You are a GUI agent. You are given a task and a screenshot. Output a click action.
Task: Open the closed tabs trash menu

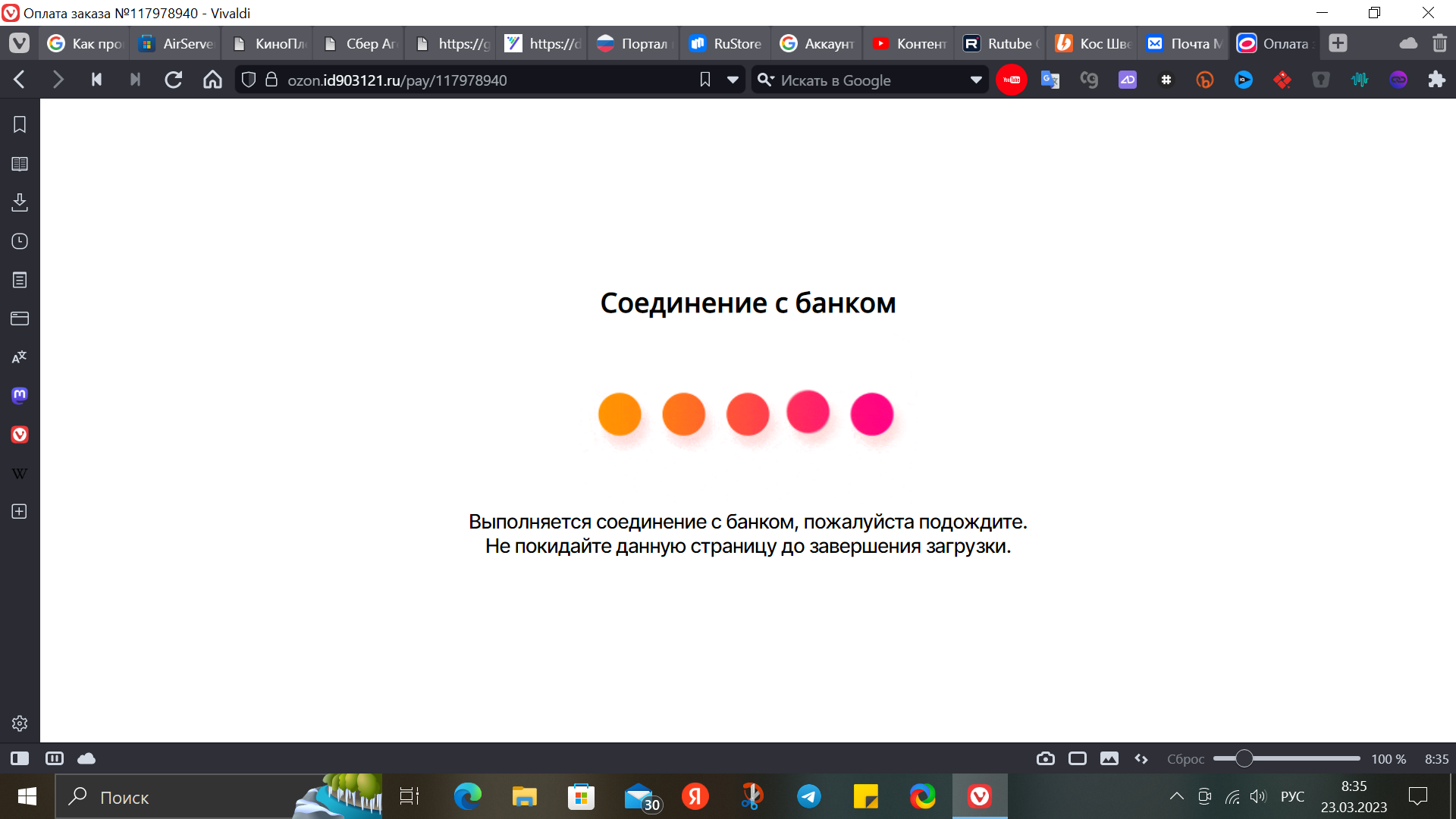[1440, 43]
